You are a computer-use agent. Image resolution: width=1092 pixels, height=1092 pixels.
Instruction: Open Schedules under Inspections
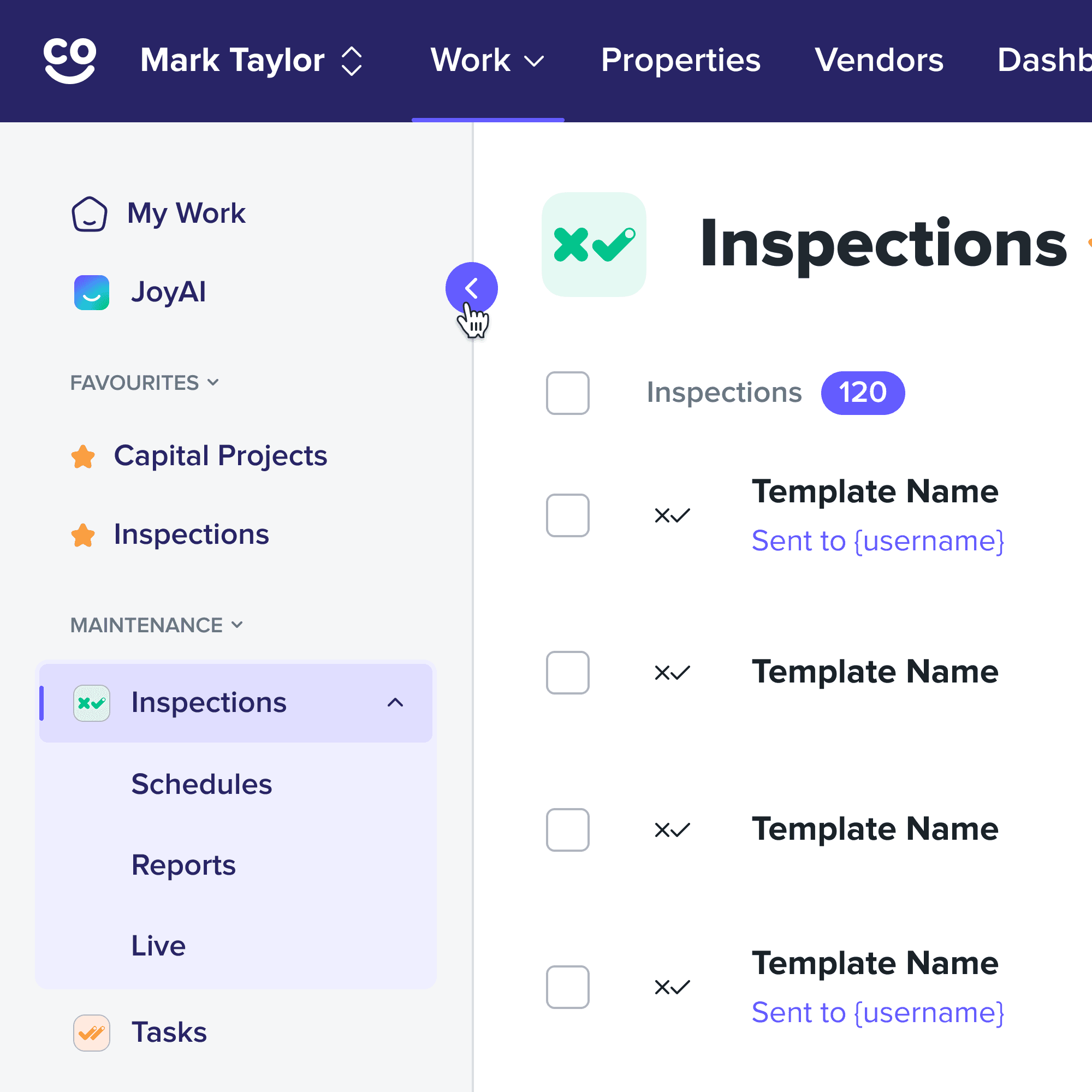(x=201, y=785)
